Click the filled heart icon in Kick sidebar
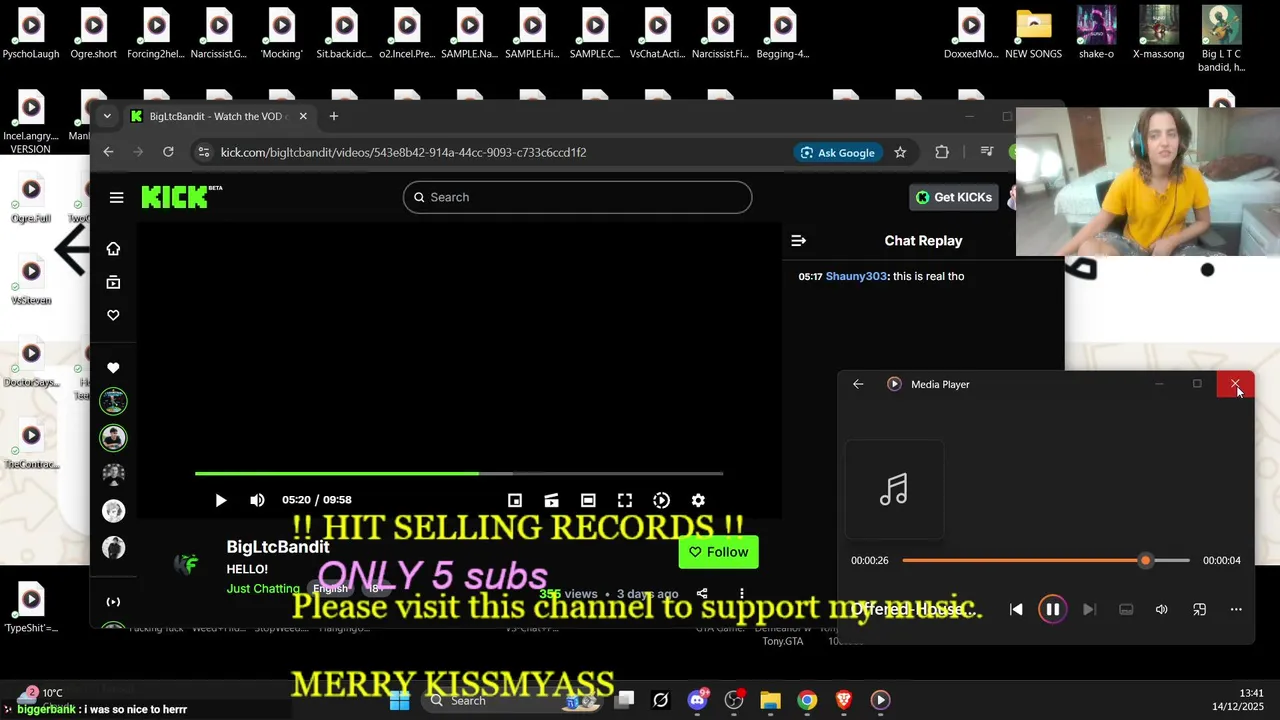Screen dimensions: 1280x720 tap(113, 367)
